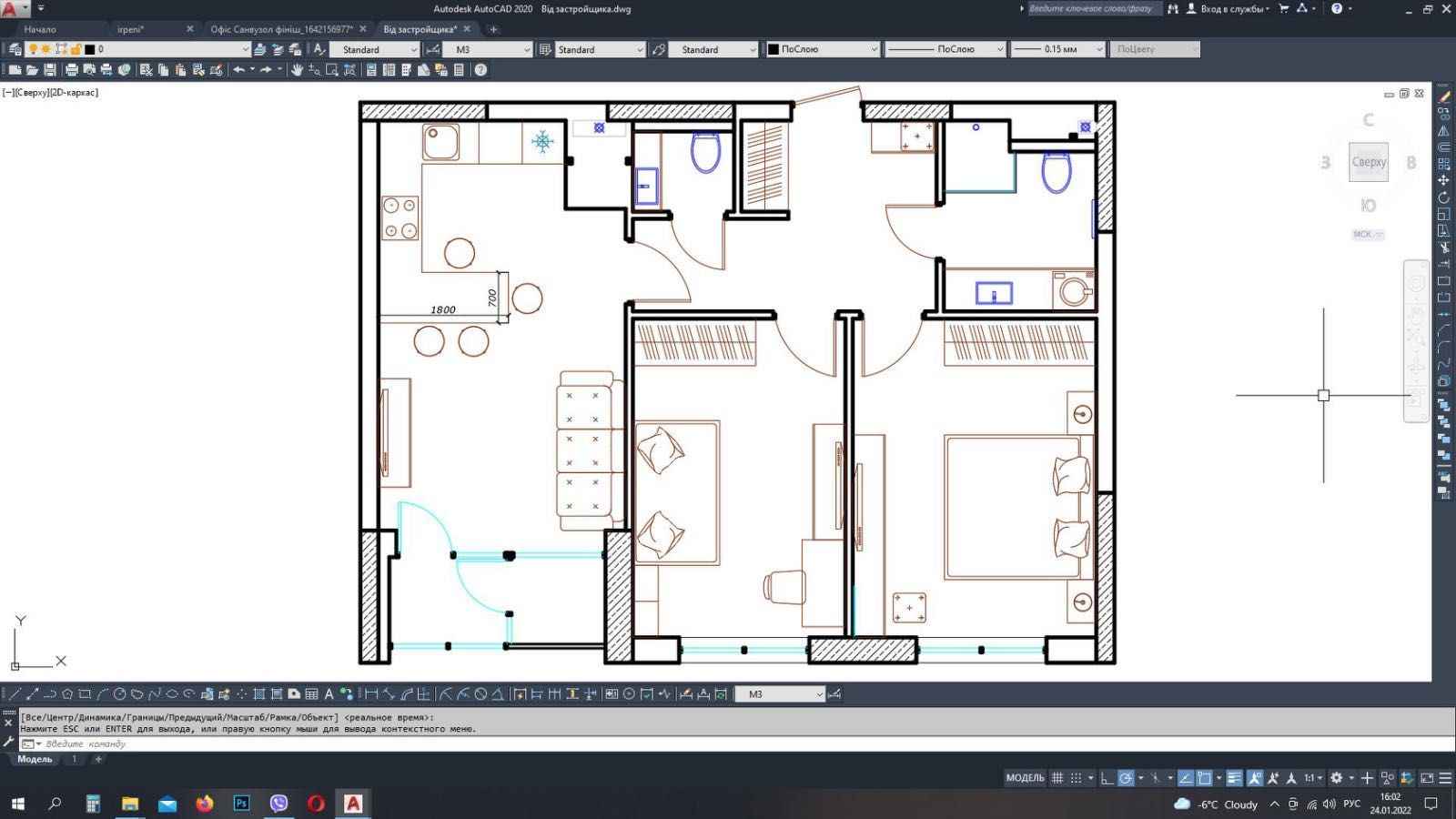Click the Pan hand tool

tap(297, 70)
